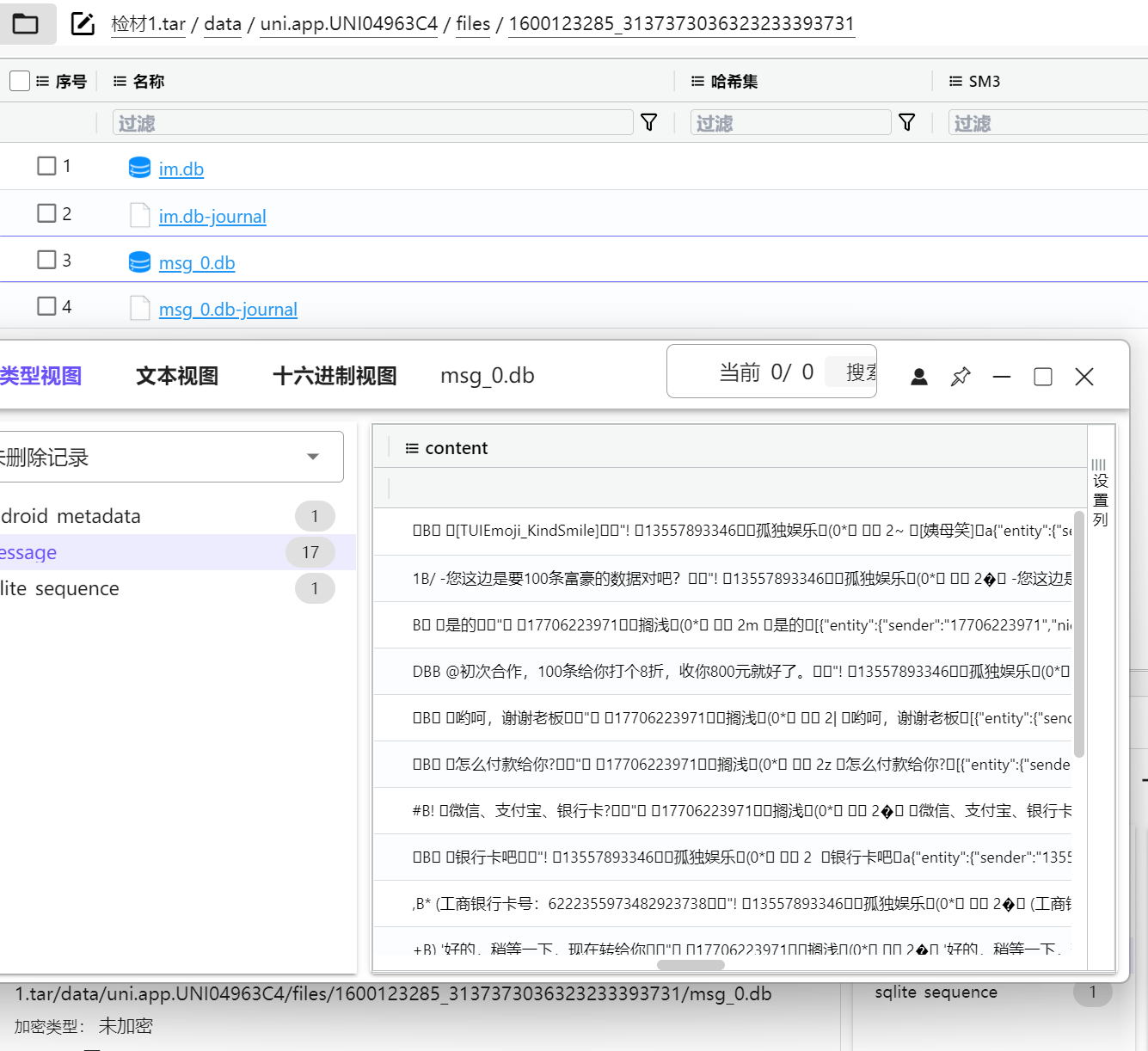This screenshot has height=1051, width=1148.
Task: Check the box for row 4 msg_0.db-journal
Action: click(46, 305)
